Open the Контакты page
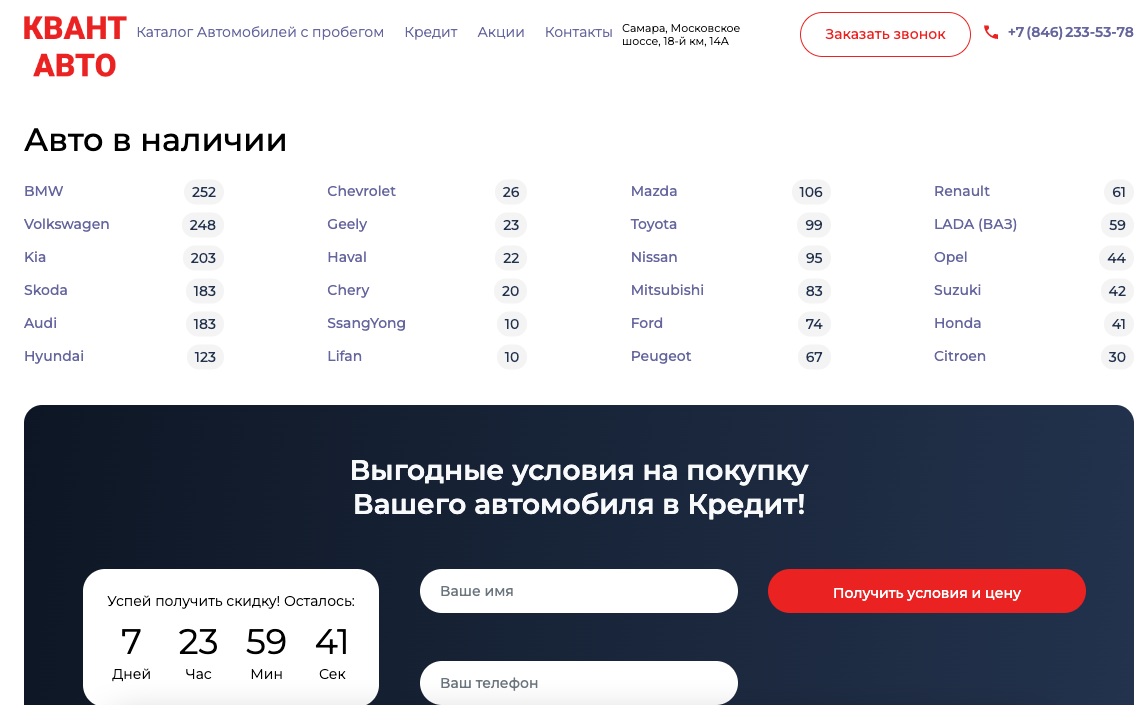The image size is (1141, 705). point(579,32)
